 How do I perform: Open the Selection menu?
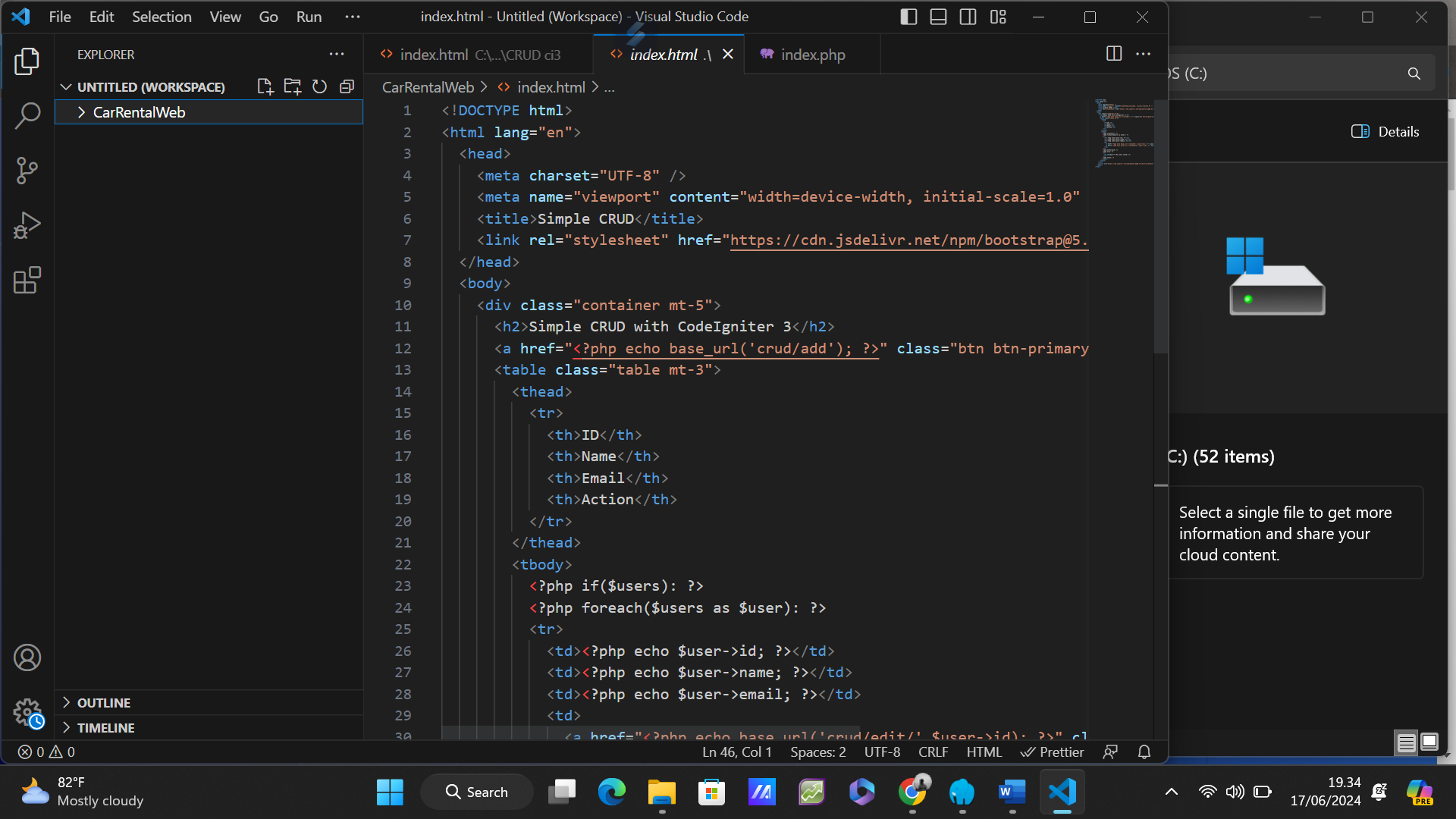coord(162,17)
